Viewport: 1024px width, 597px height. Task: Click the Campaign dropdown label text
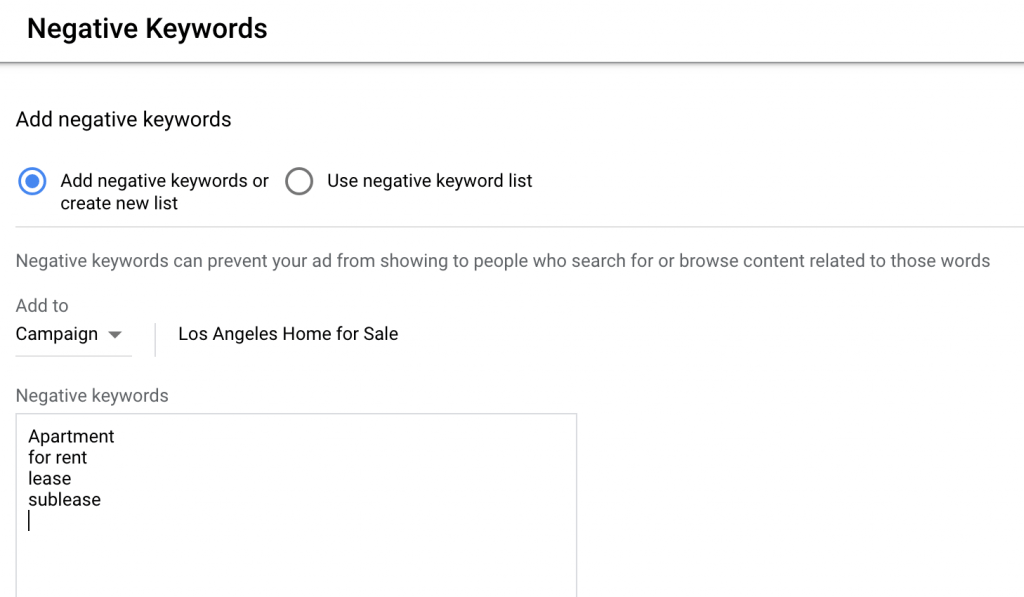point(58,334)
